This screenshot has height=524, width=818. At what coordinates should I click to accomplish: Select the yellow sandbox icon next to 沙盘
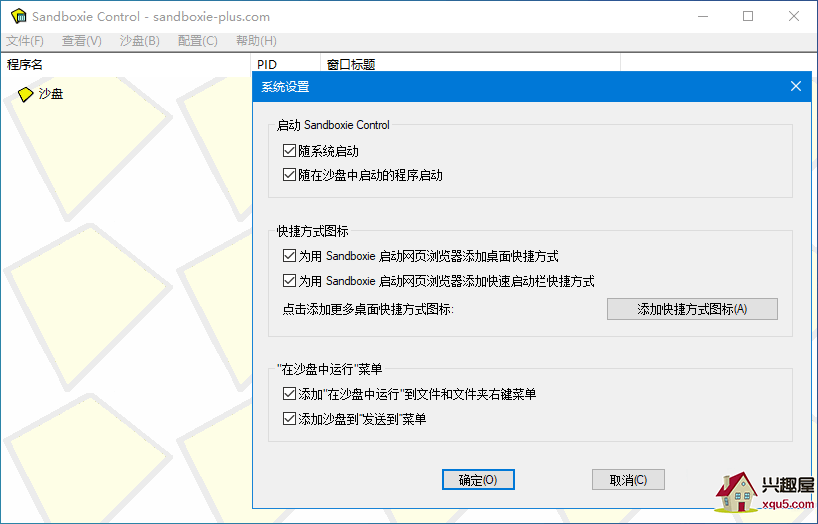coord(26,94)
